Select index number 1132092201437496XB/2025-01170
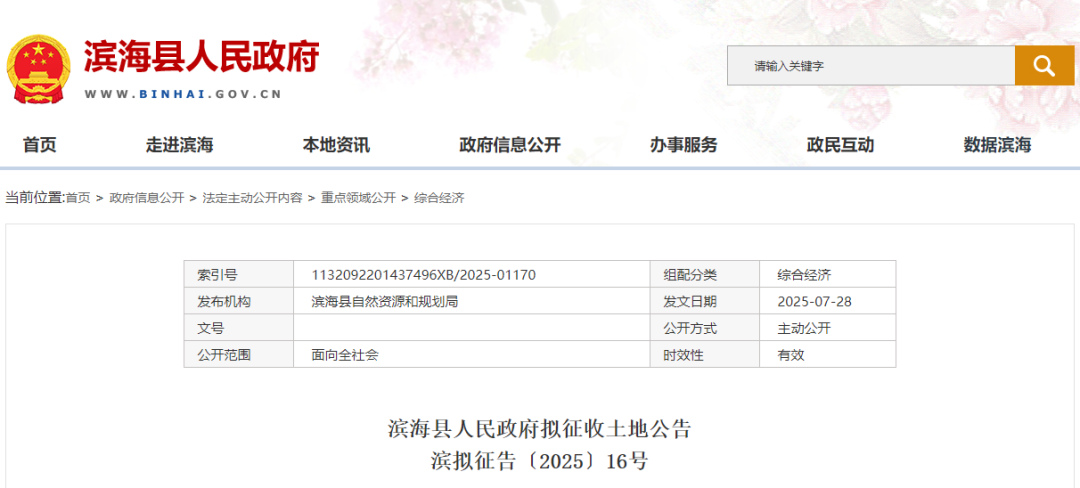Image resolution: width=1080 pixels, height=488 pixels. [424, 275]
